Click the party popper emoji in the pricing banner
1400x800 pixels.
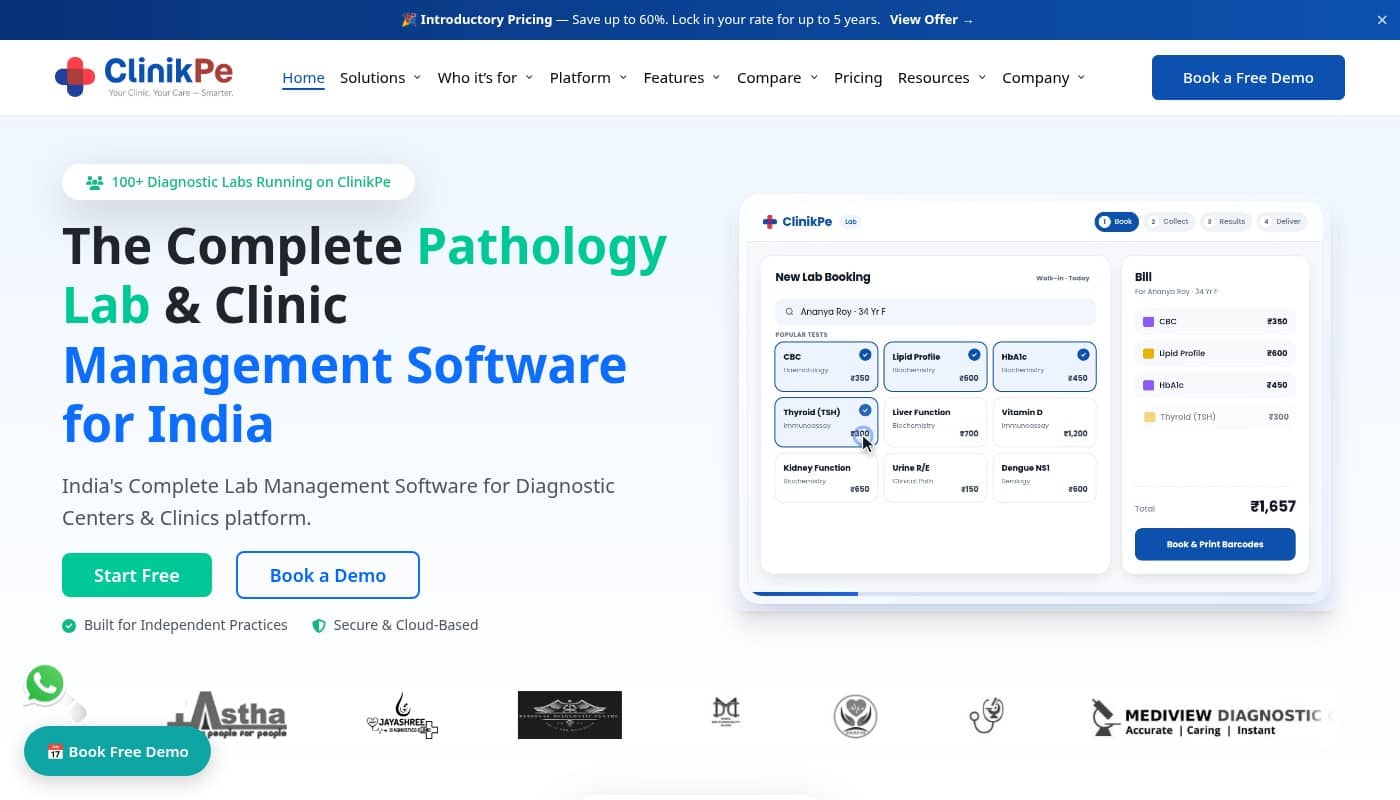408,20
